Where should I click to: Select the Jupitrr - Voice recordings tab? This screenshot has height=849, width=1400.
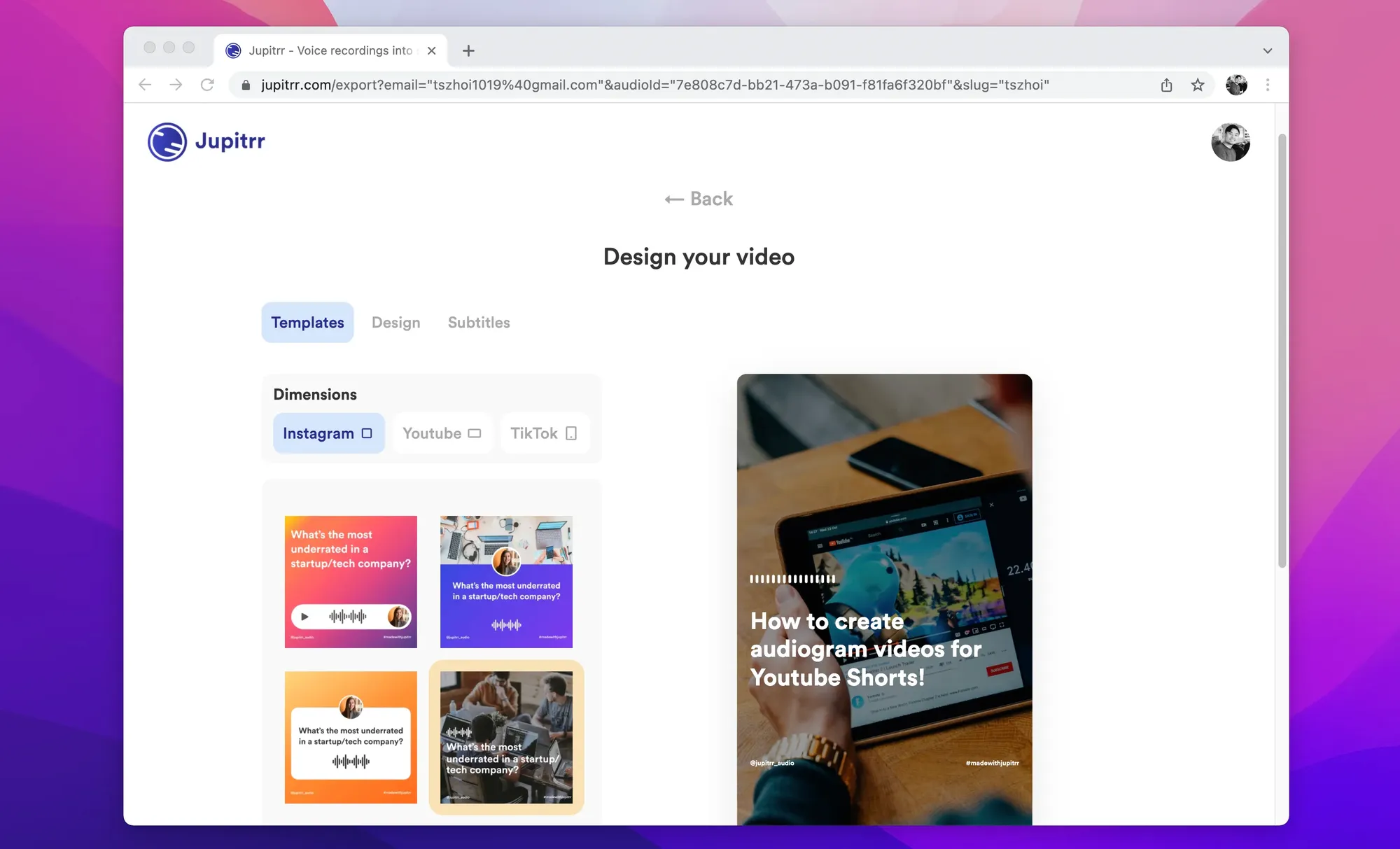point(330,50)
